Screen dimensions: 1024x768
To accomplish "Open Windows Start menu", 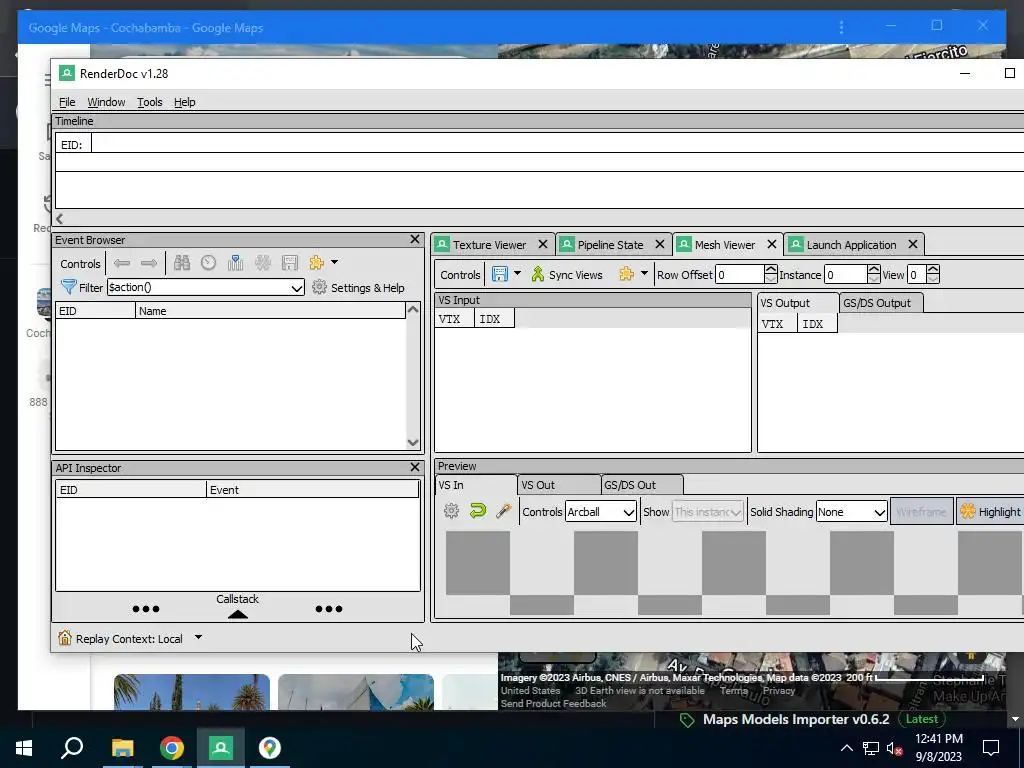I will pos(24,748).
